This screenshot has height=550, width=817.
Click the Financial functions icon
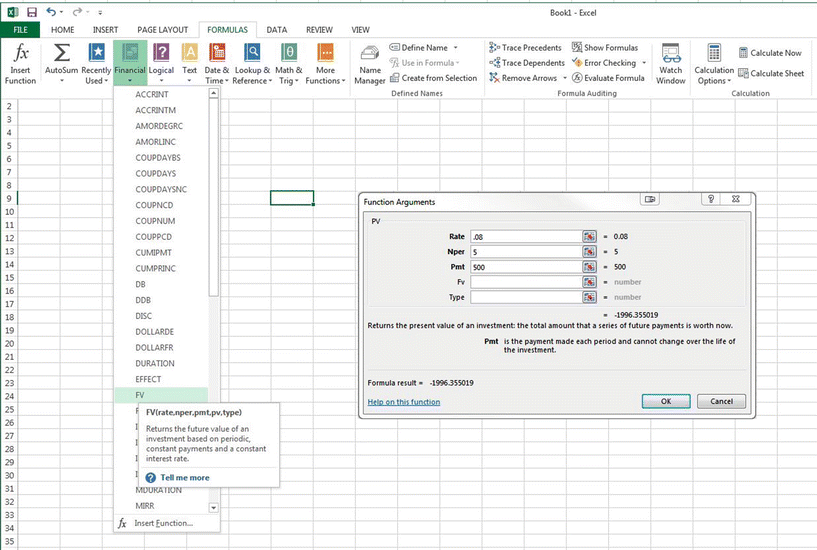point(130,53)
